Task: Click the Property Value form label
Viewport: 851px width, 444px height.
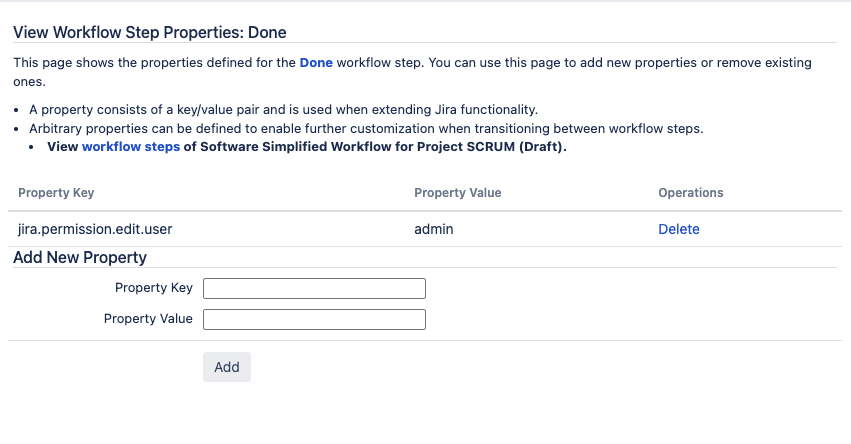Action: coord(148,319)
